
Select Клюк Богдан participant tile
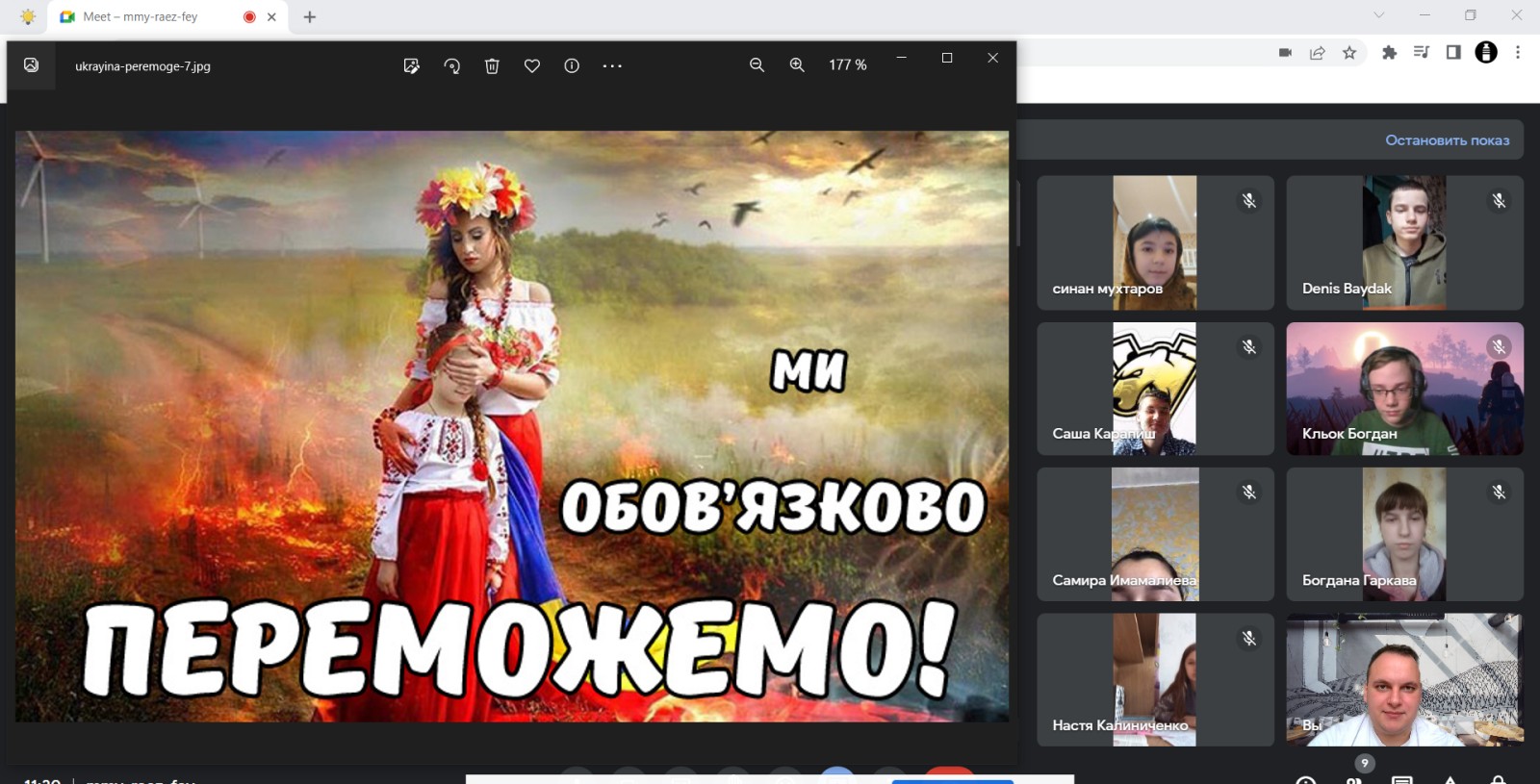tap(1404, 389)
